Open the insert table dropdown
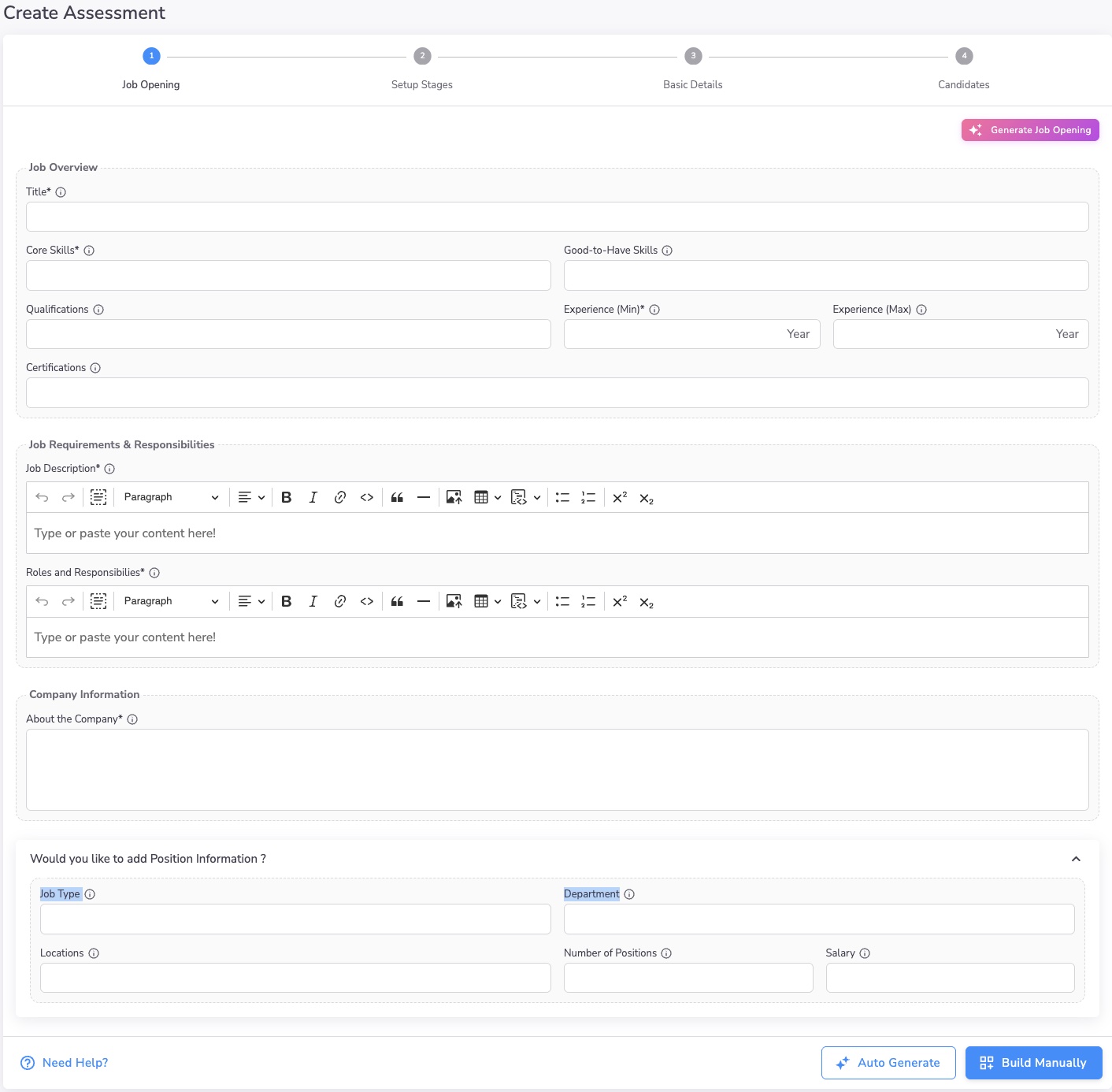Screen dimensions: 1112x1092 tap(486, 497)
